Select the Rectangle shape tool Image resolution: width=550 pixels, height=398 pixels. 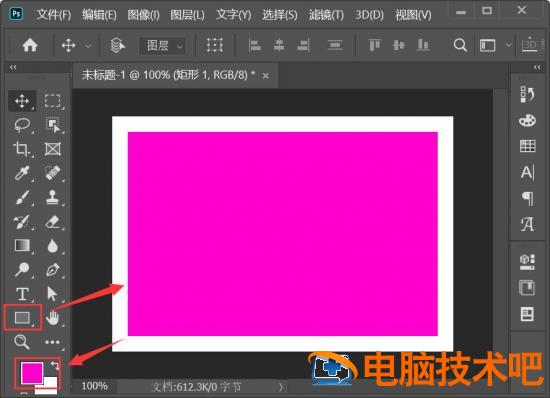click(22, 318)
